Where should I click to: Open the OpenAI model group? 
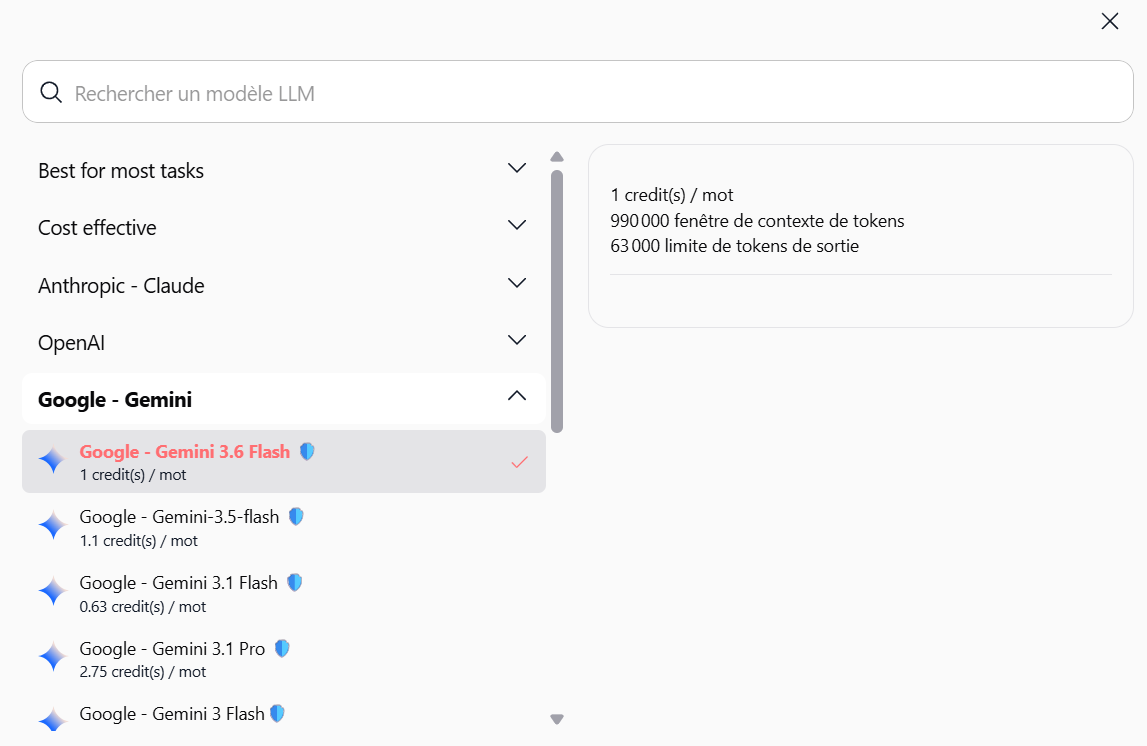[x=284, y=342]
